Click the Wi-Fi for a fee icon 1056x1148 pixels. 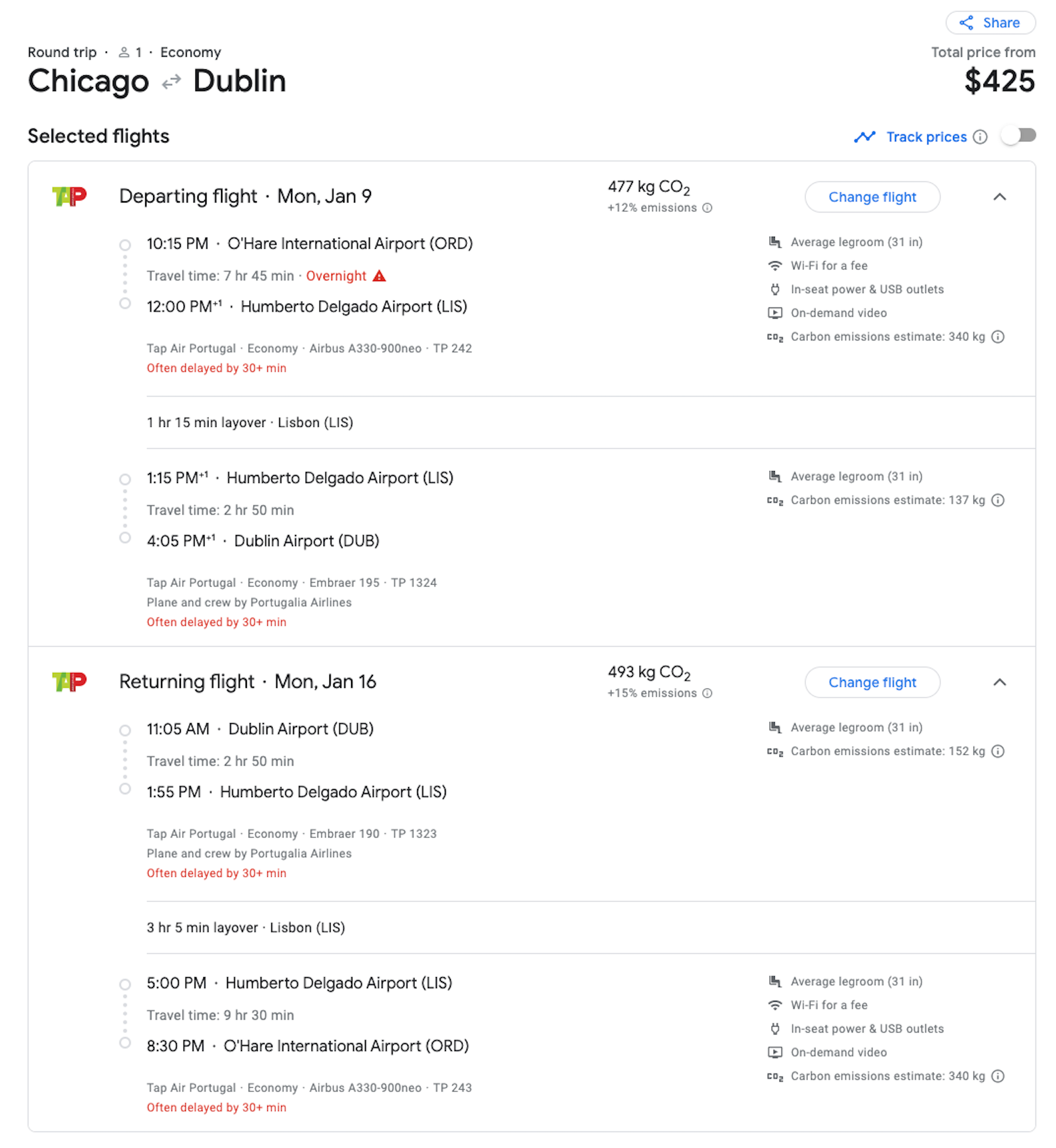(775, 266)
